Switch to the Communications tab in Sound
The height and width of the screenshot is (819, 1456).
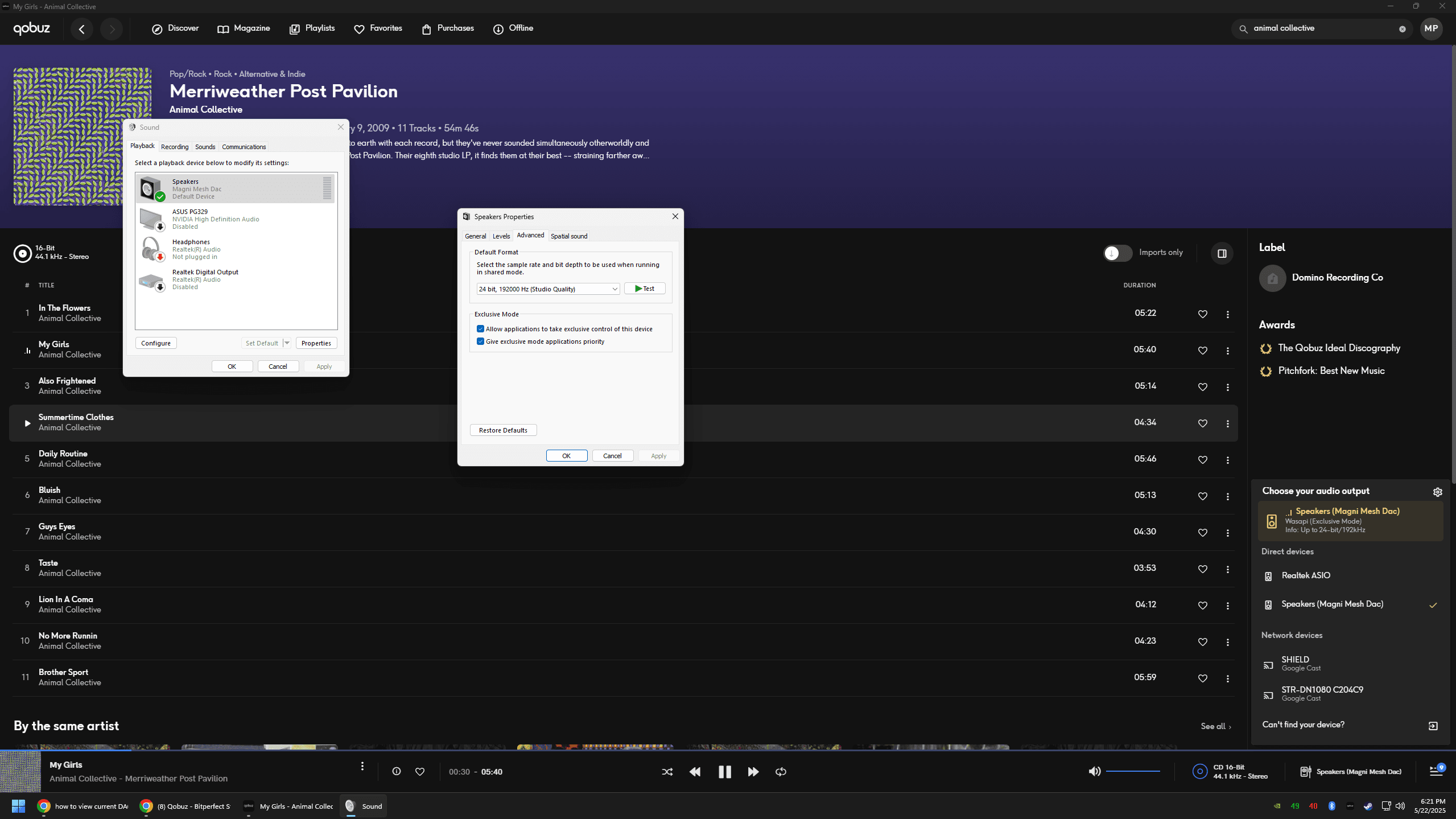[244, 147]
